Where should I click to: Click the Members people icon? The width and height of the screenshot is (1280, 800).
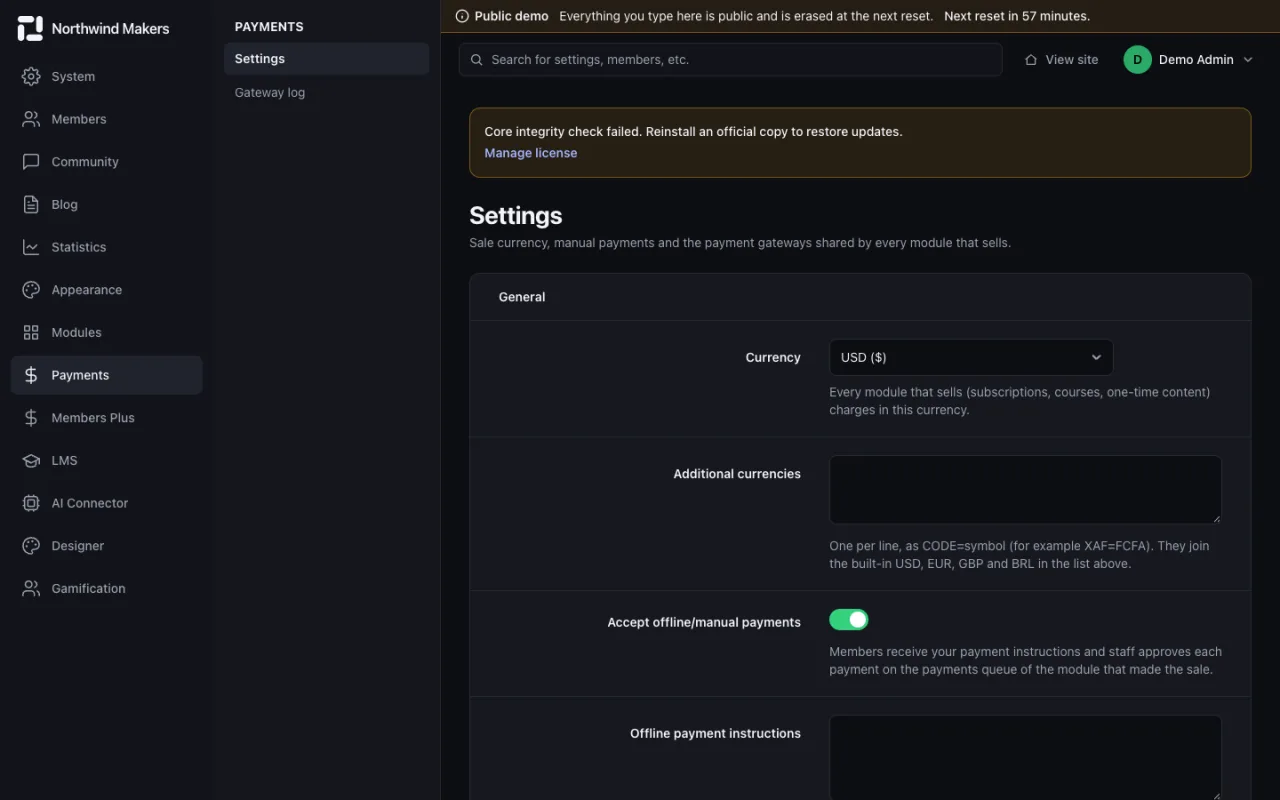[31, 119]
